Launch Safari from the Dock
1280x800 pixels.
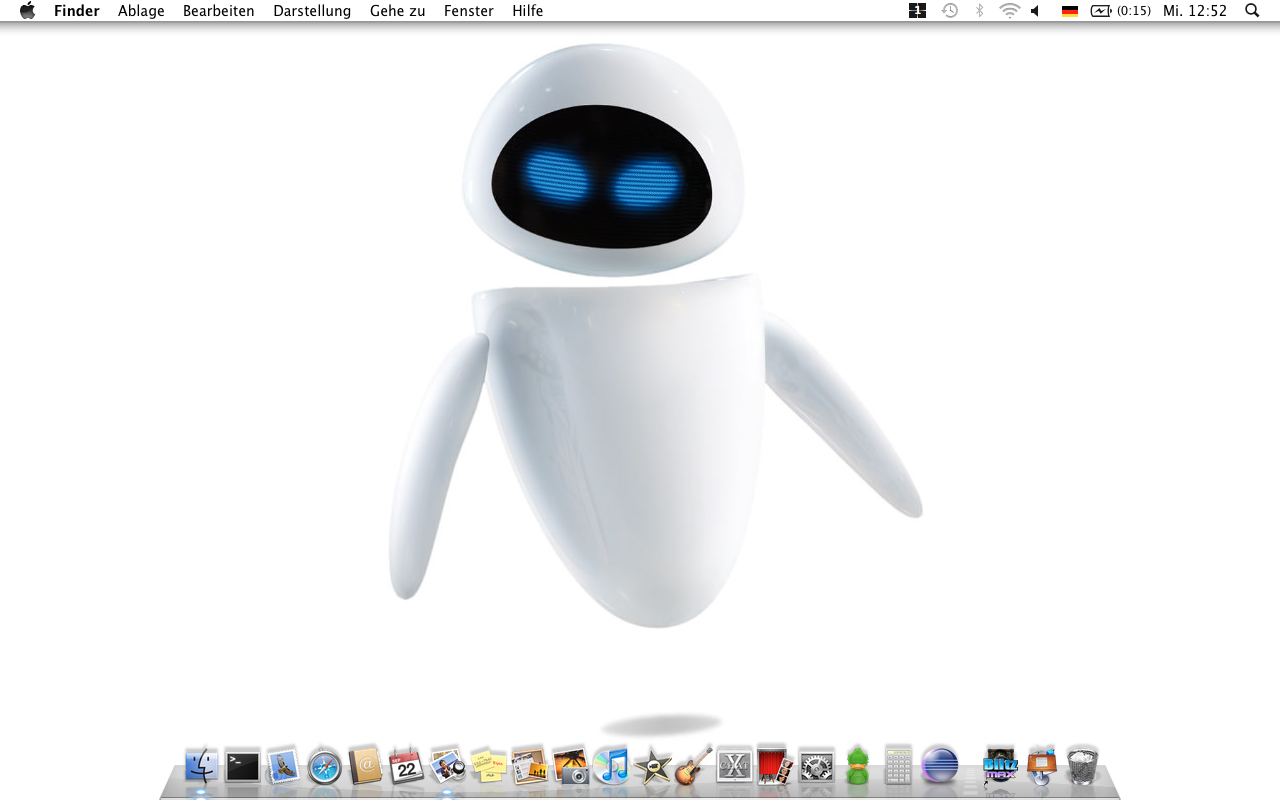[x=325, y=767]
